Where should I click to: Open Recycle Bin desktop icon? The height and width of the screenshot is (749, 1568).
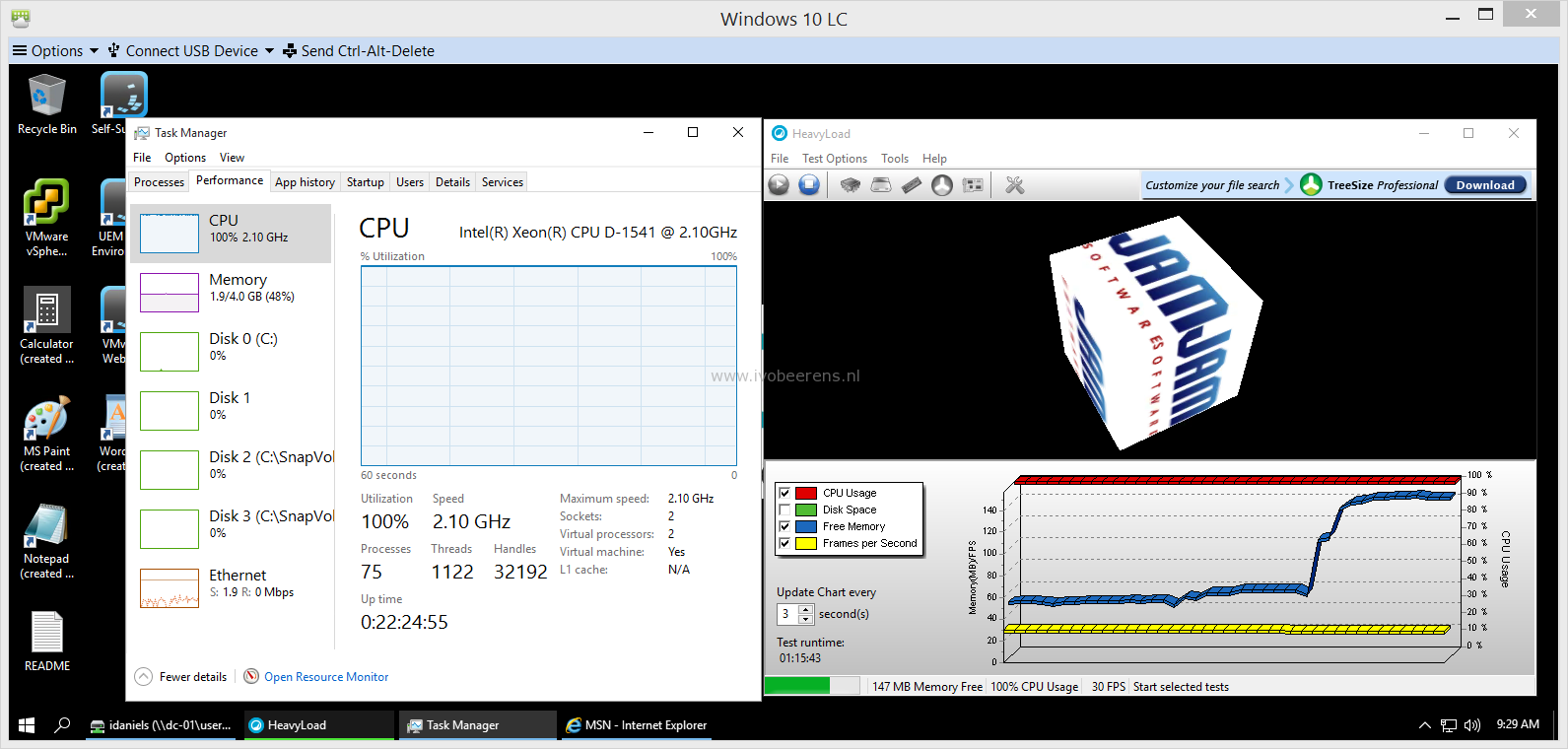coord(46,104)
